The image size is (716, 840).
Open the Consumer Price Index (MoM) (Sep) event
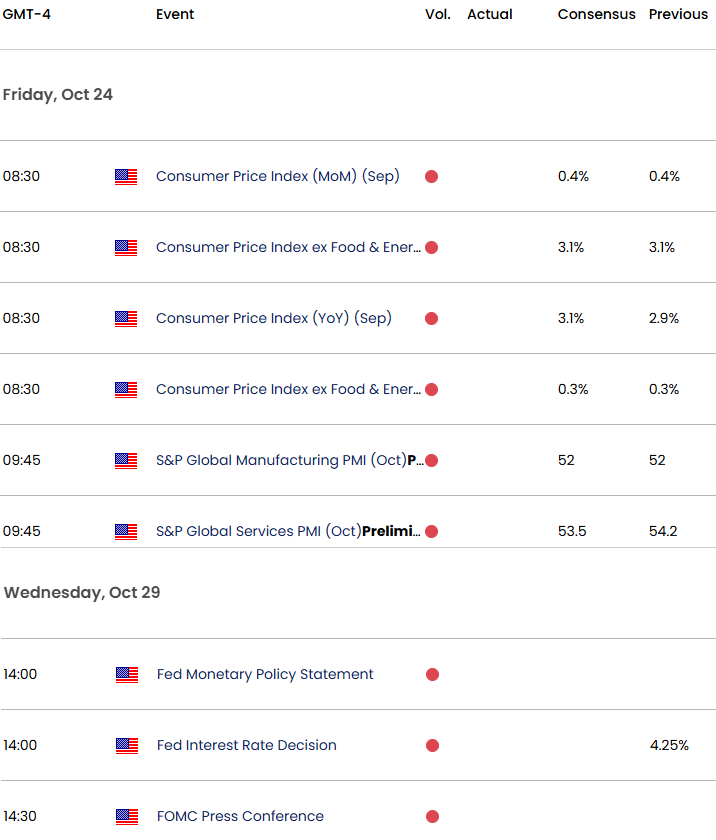(277, 177)
